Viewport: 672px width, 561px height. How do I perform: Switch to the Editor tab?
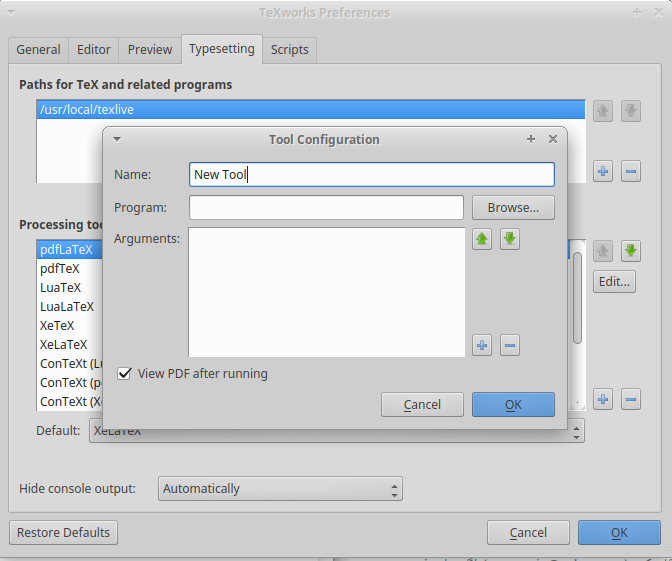tap(95, 49)
